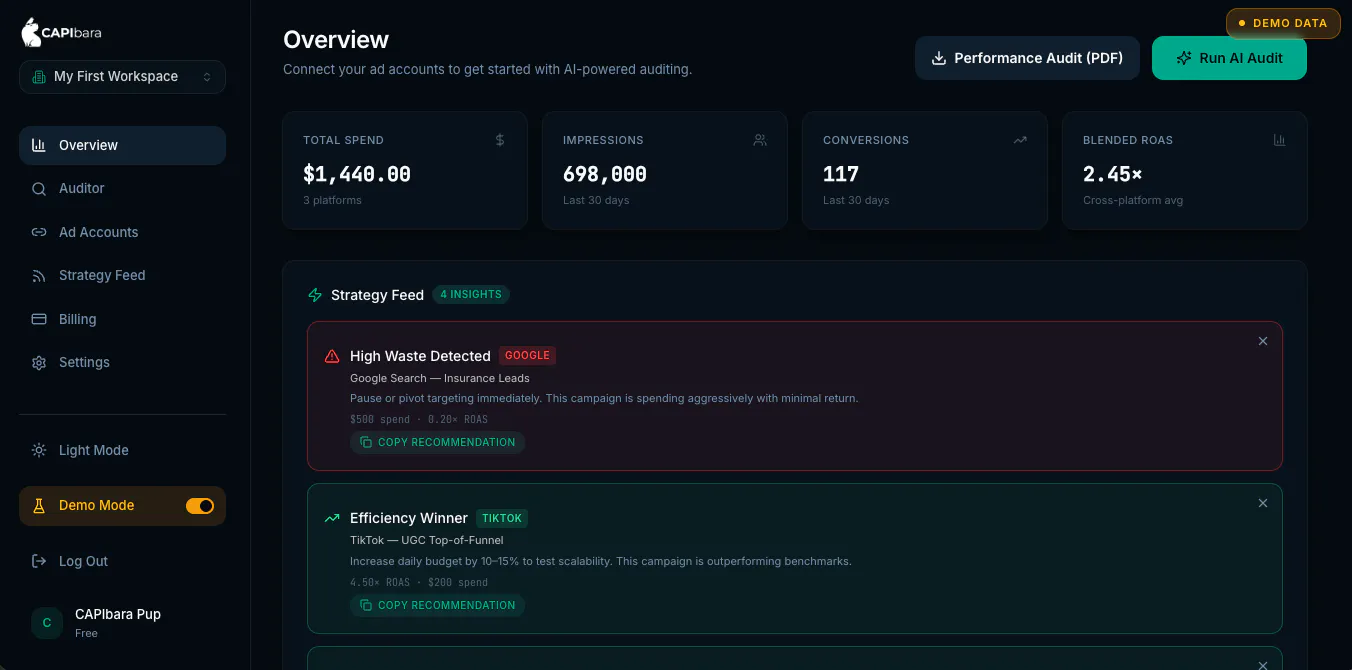Click the CAPIbara logo
This screenshot has width=1352, height=670.
click(61, 32)
